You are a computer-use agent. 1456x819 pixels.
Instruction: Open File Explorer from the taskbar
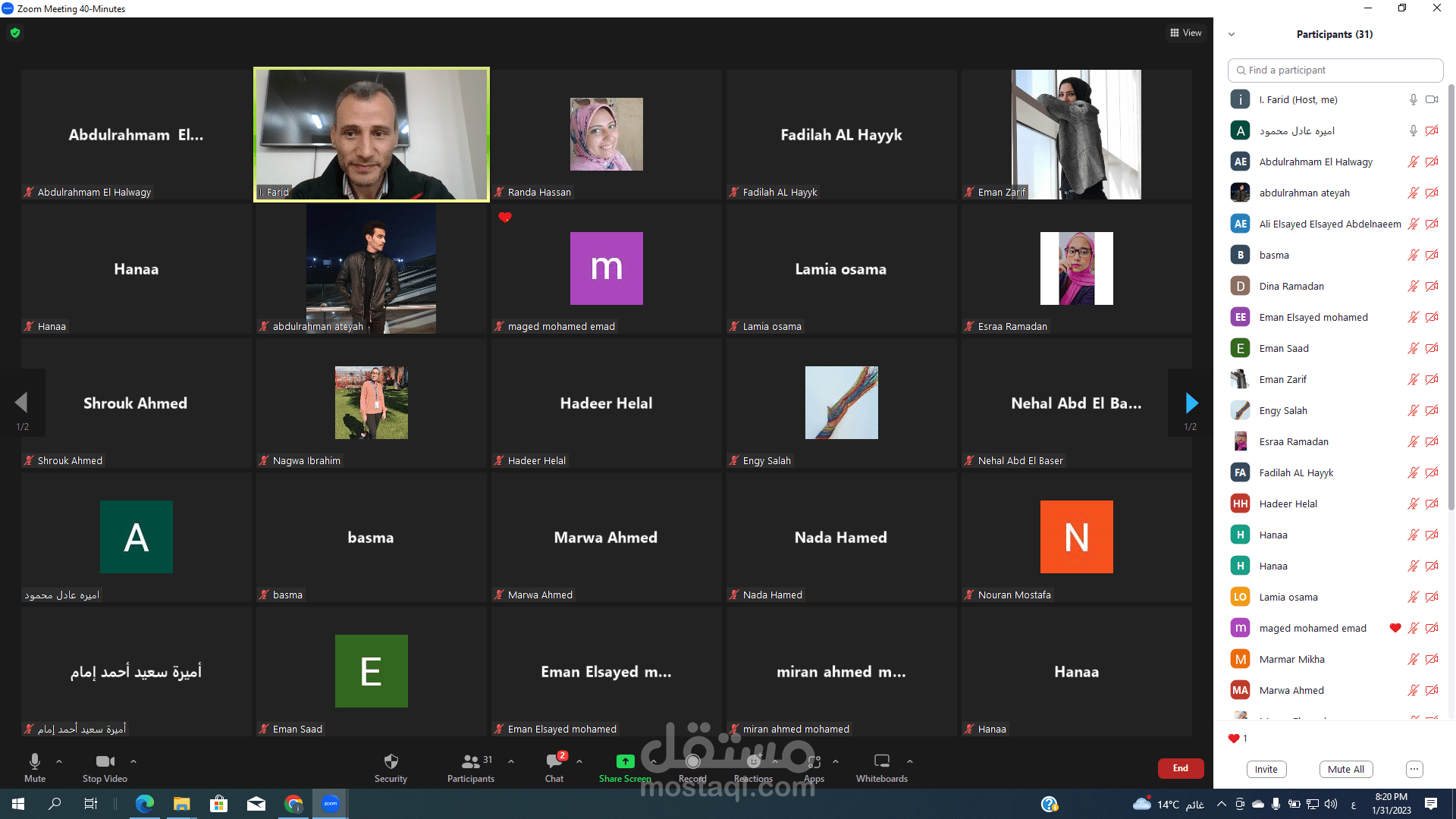pos(181,804)
